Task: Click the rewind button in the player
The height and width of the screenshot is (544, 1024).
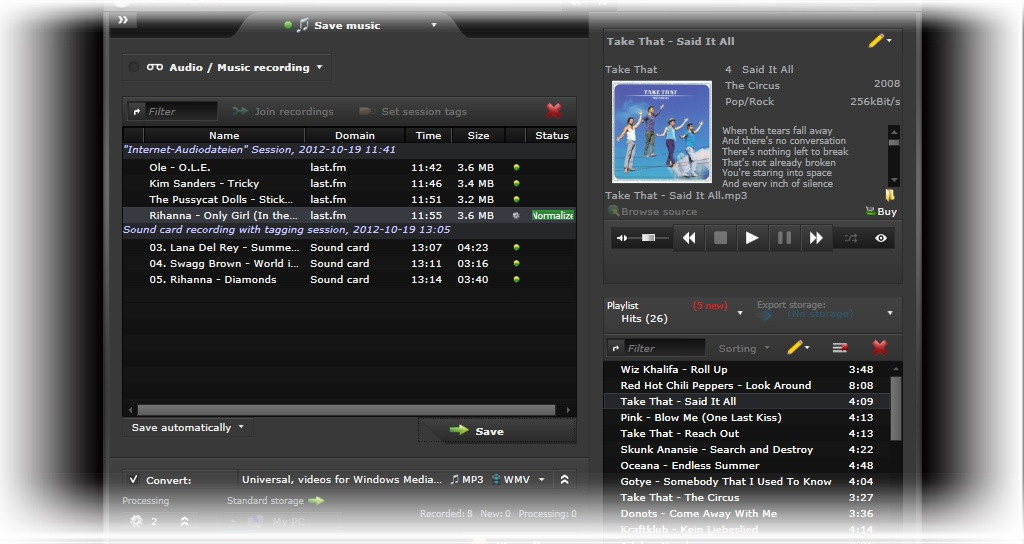Action: click(688, 238)
